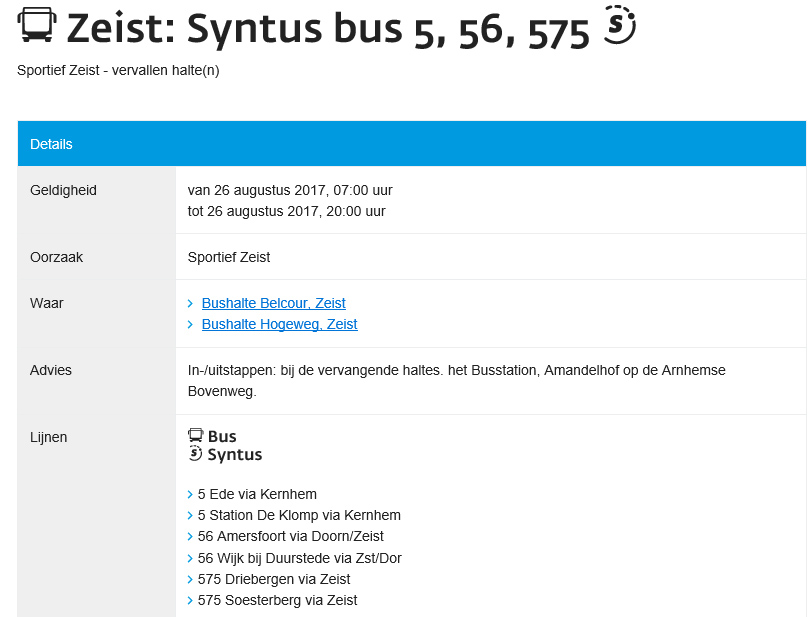Open the Bushalte Belcour, Zeist link

(274, 303)
